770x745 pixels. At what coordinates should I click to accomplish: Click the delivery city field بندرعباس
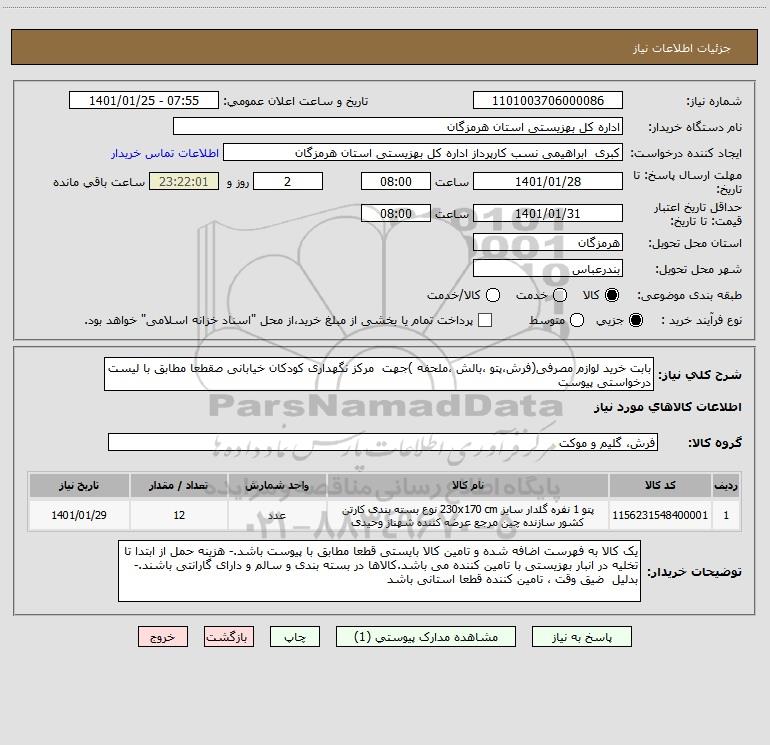548,269
